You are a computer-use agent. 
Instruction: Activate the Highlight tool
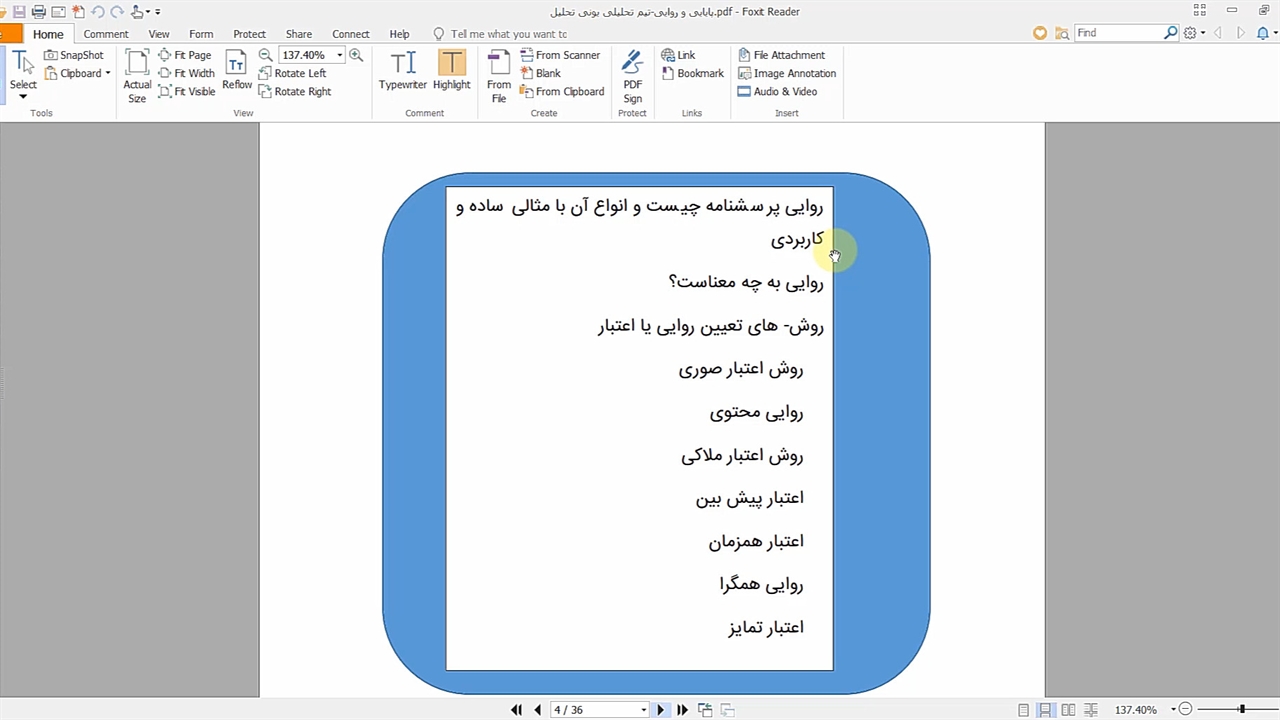451,70
